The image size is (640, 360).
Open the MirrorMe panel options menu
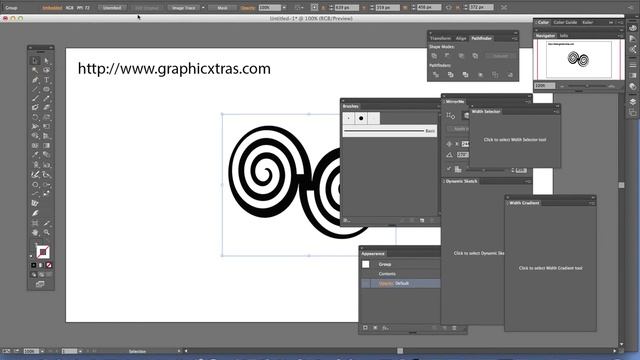528,102
